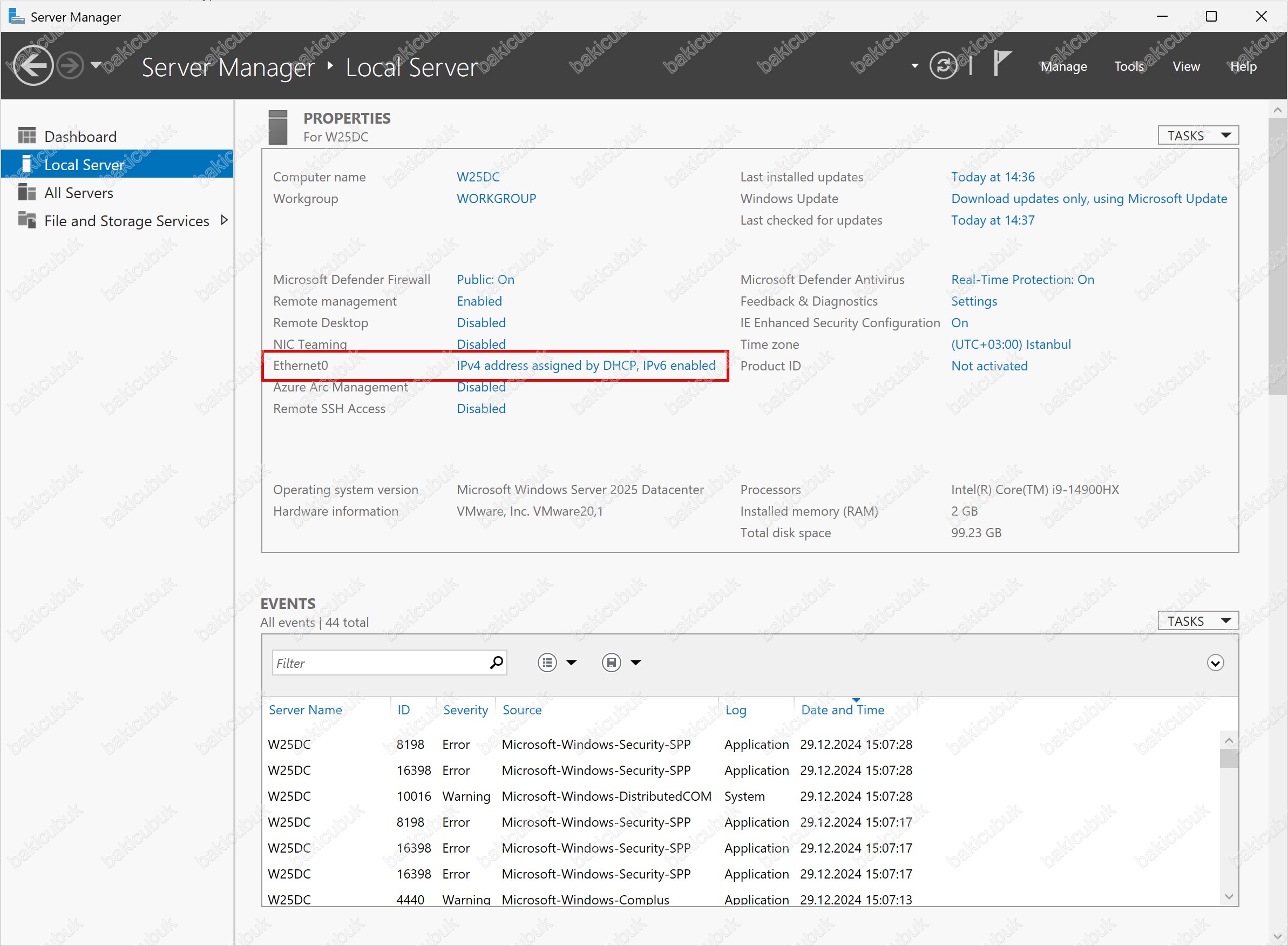Click the Dashboard grid icon

tap(26, 136)
